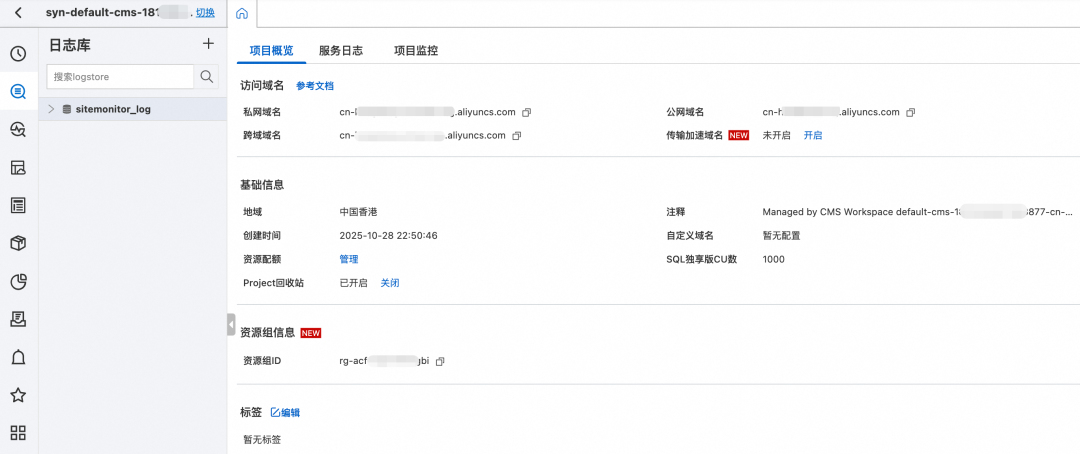Screen dimensions: 1080x454
Task: Select the sitemonitor_log logstore
Action: 113,109
